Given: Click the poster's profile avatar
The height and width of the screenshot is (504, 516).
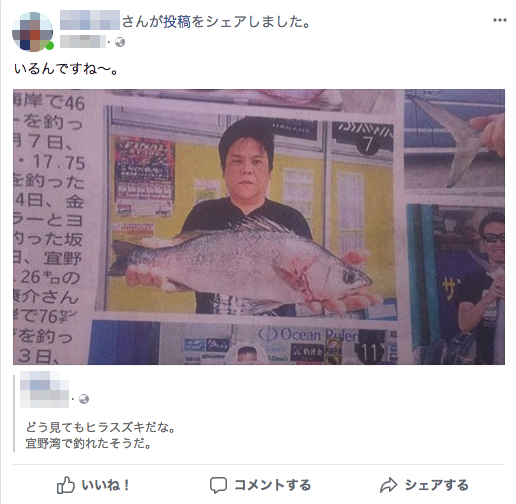Looking at the screenshot, I should (x=32, y=32).
